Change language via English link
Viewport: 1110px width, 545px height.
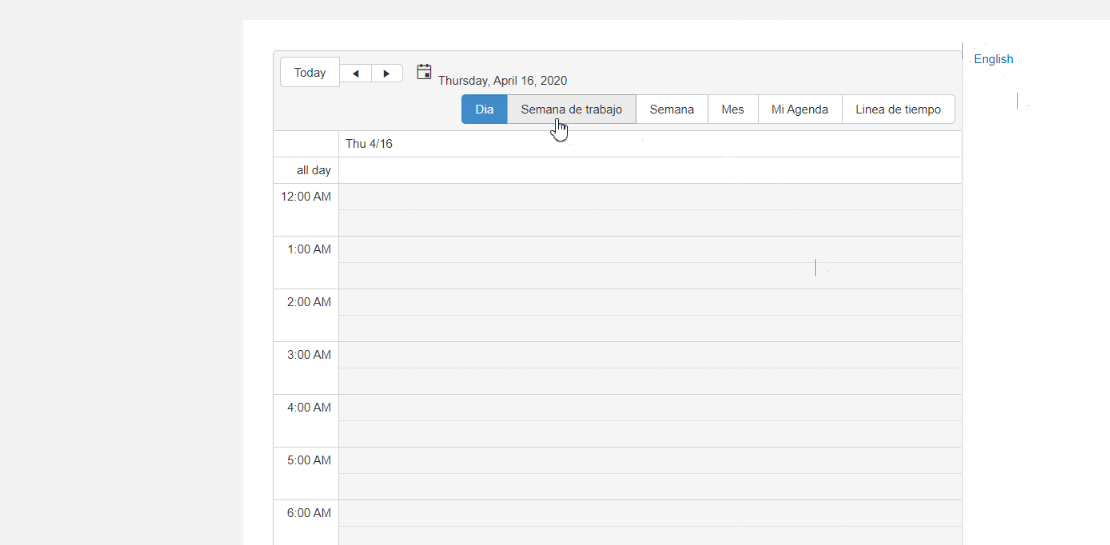993,59
